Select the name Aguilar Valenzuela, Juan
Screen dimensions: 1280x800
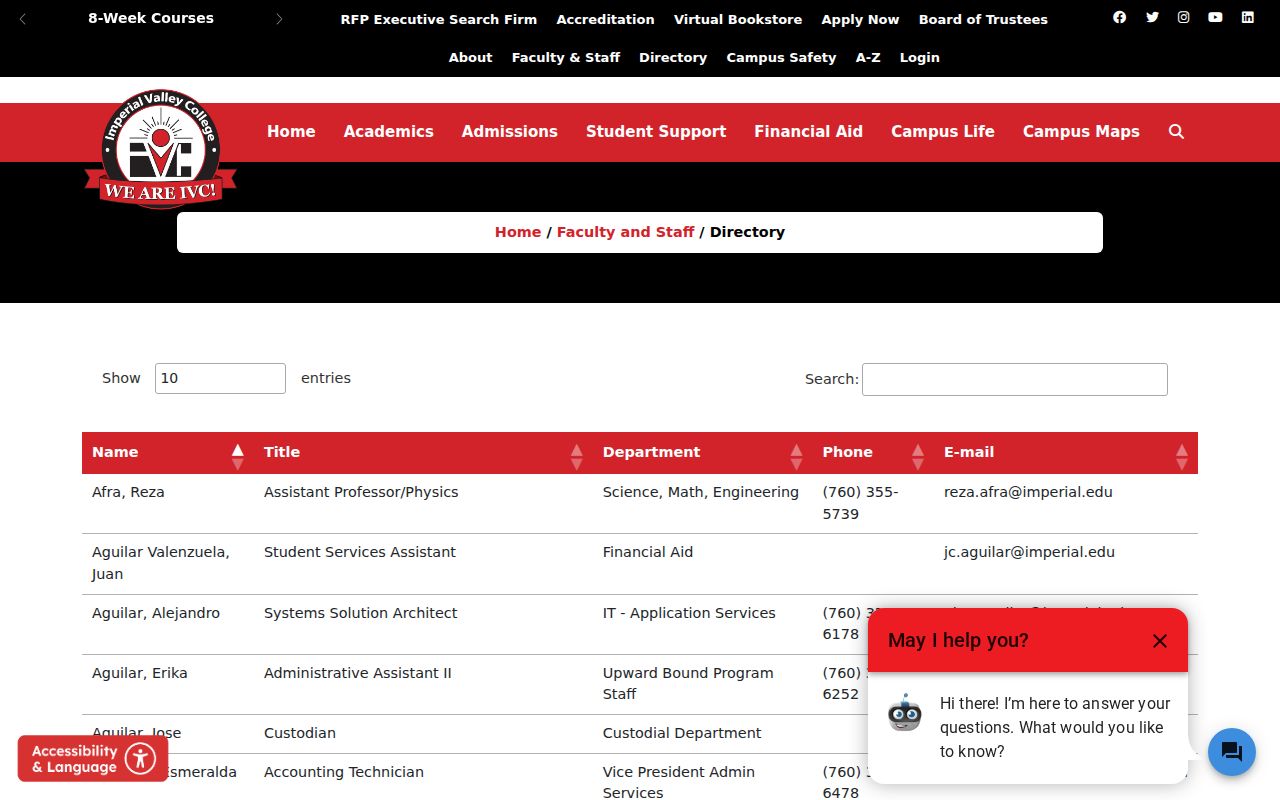click(161, 563)
